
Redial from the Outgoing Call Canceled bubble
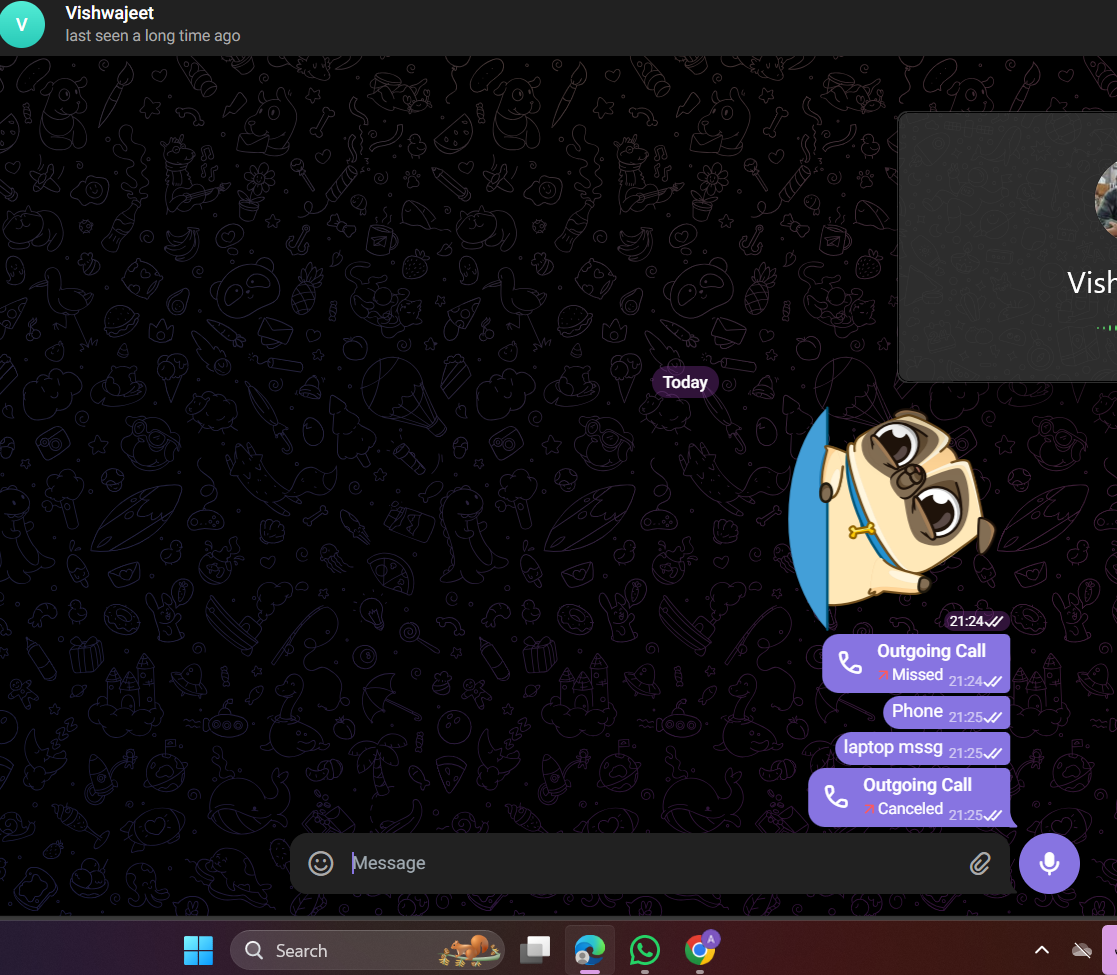tap(910, 797)
